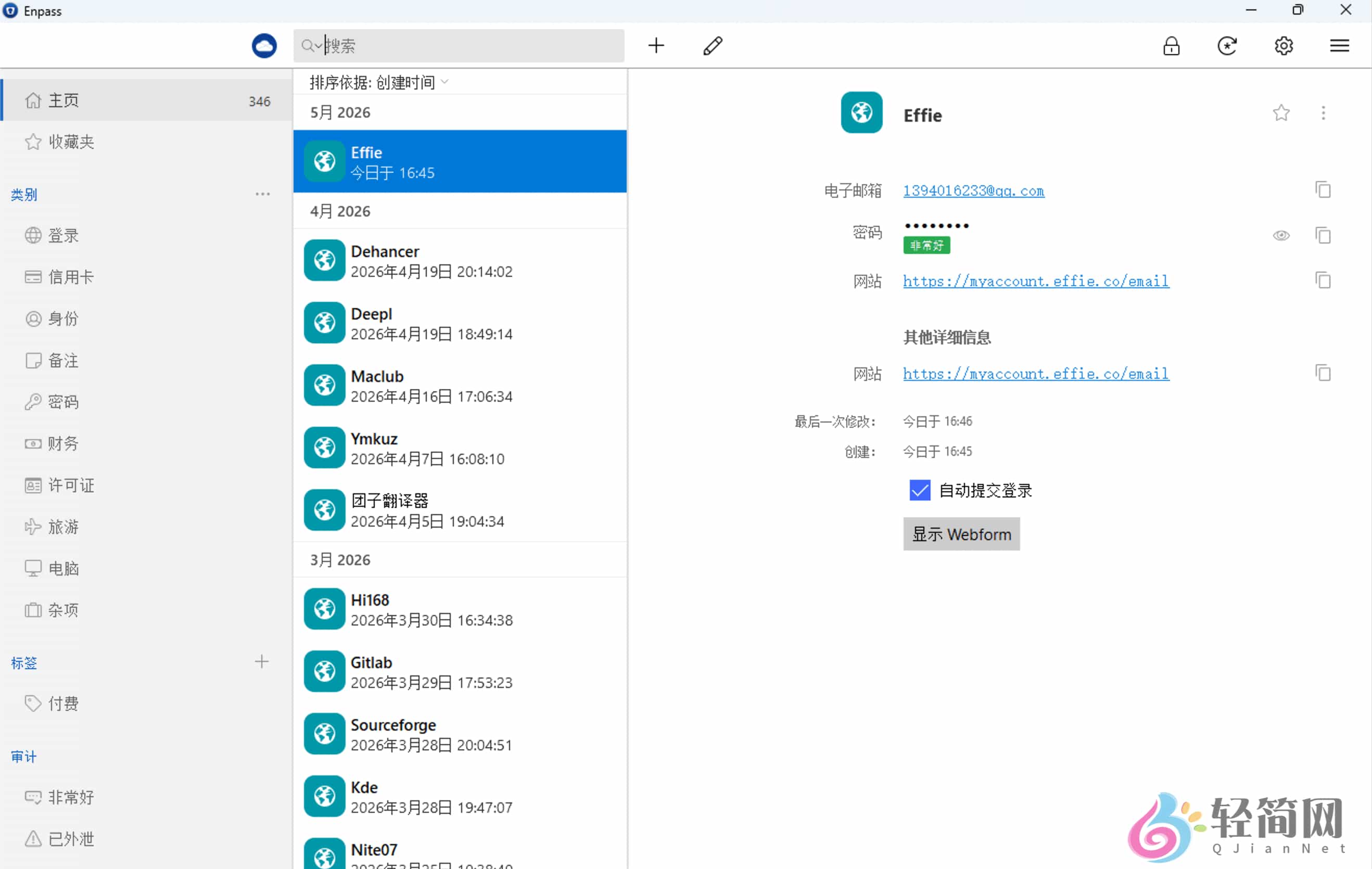Image resolution: width=1372 pixels, height=869 pixels.
Task: Open 财务 category
Action: coord(146,443)
